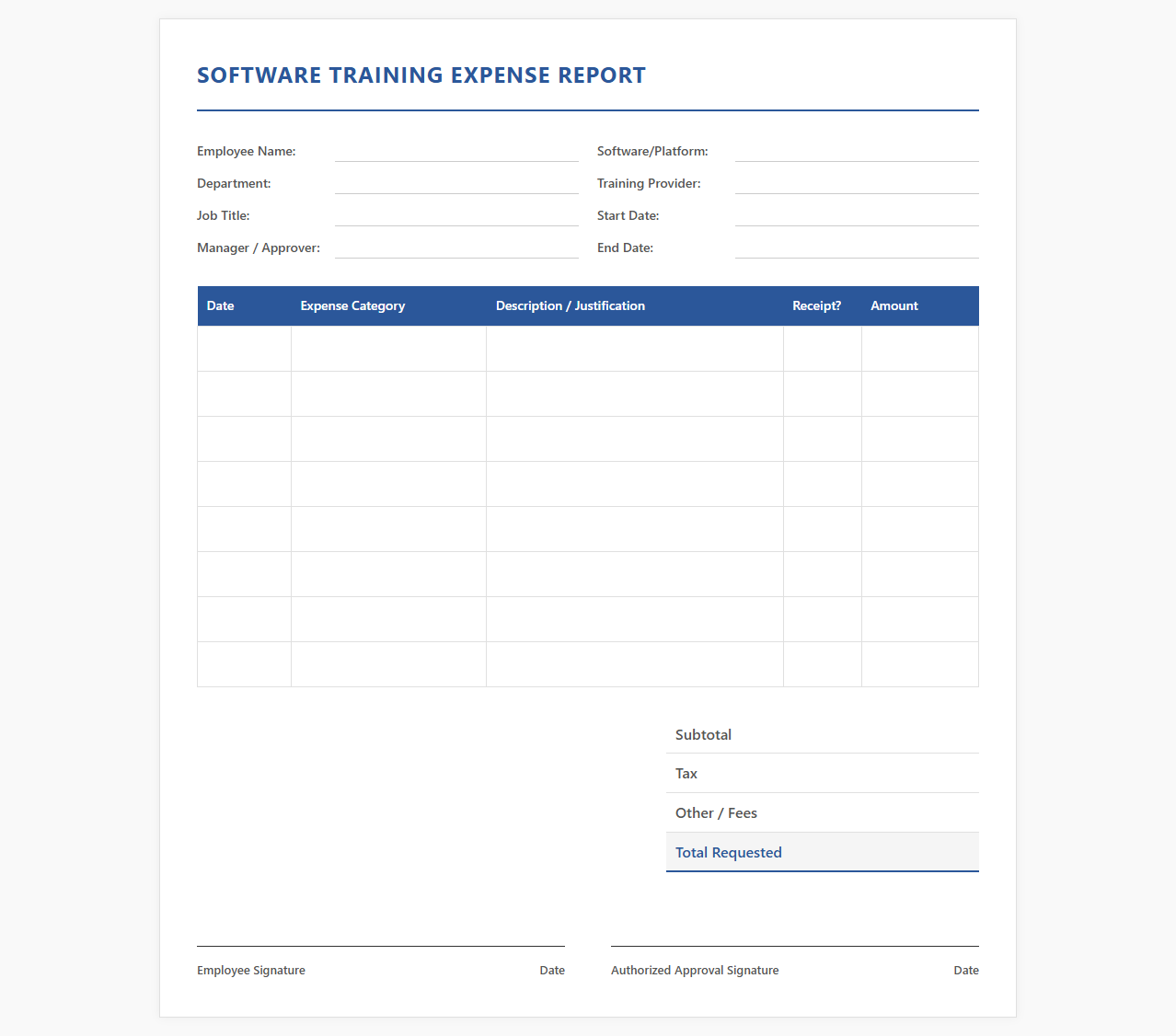1176x1036 pixels.
Task: Click the 'Start Date:' label
Action: (628, 216)
